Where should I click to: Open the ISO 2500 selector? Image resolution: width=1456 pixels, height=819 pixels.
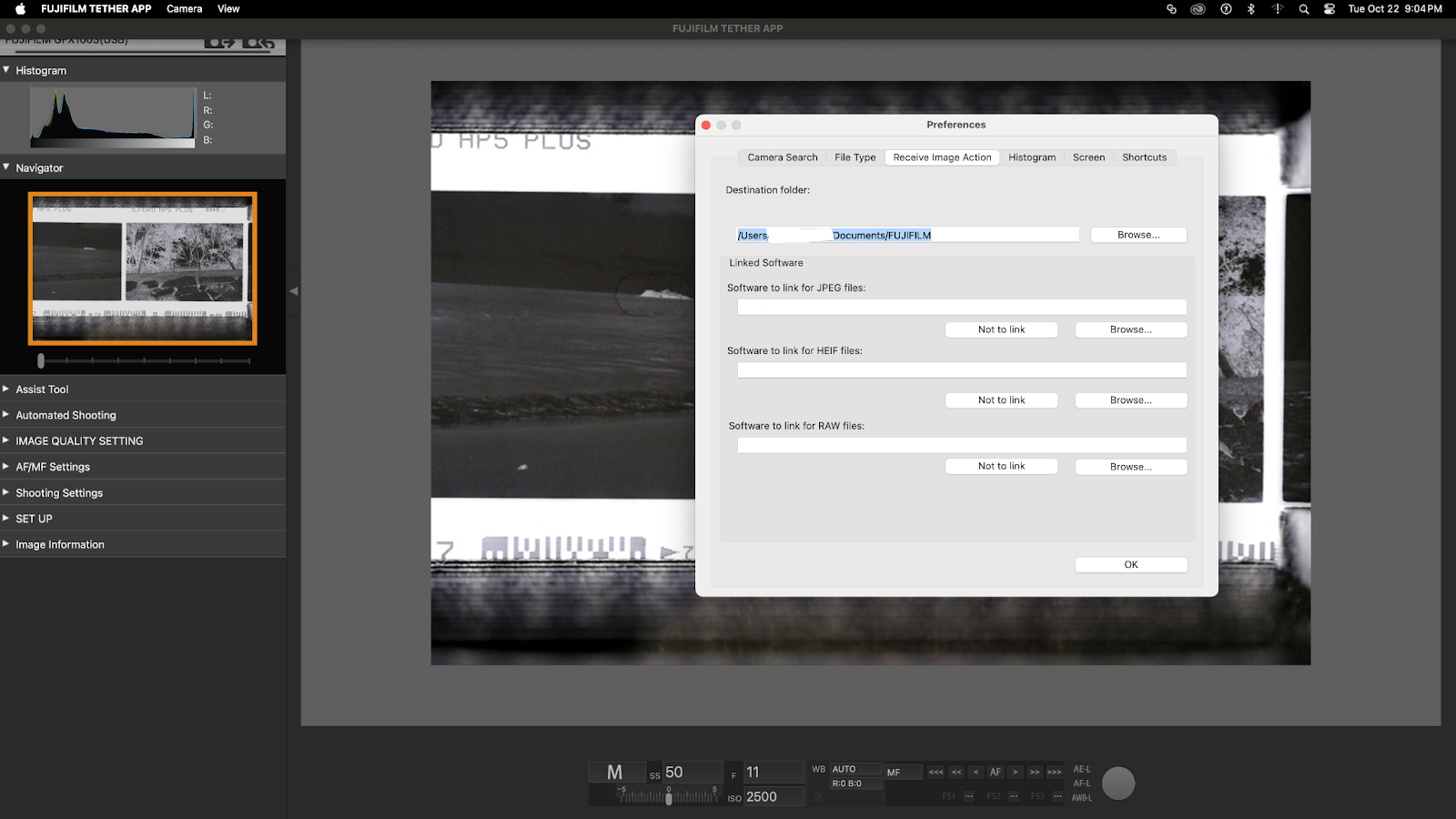(773, 796)
